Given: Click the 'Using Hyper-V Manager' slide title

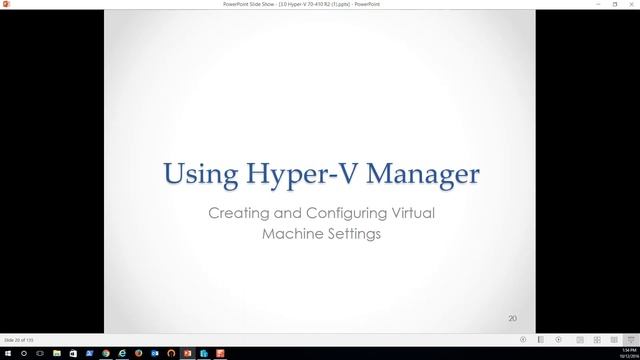Looking at the screenshot, I should 321,175.
